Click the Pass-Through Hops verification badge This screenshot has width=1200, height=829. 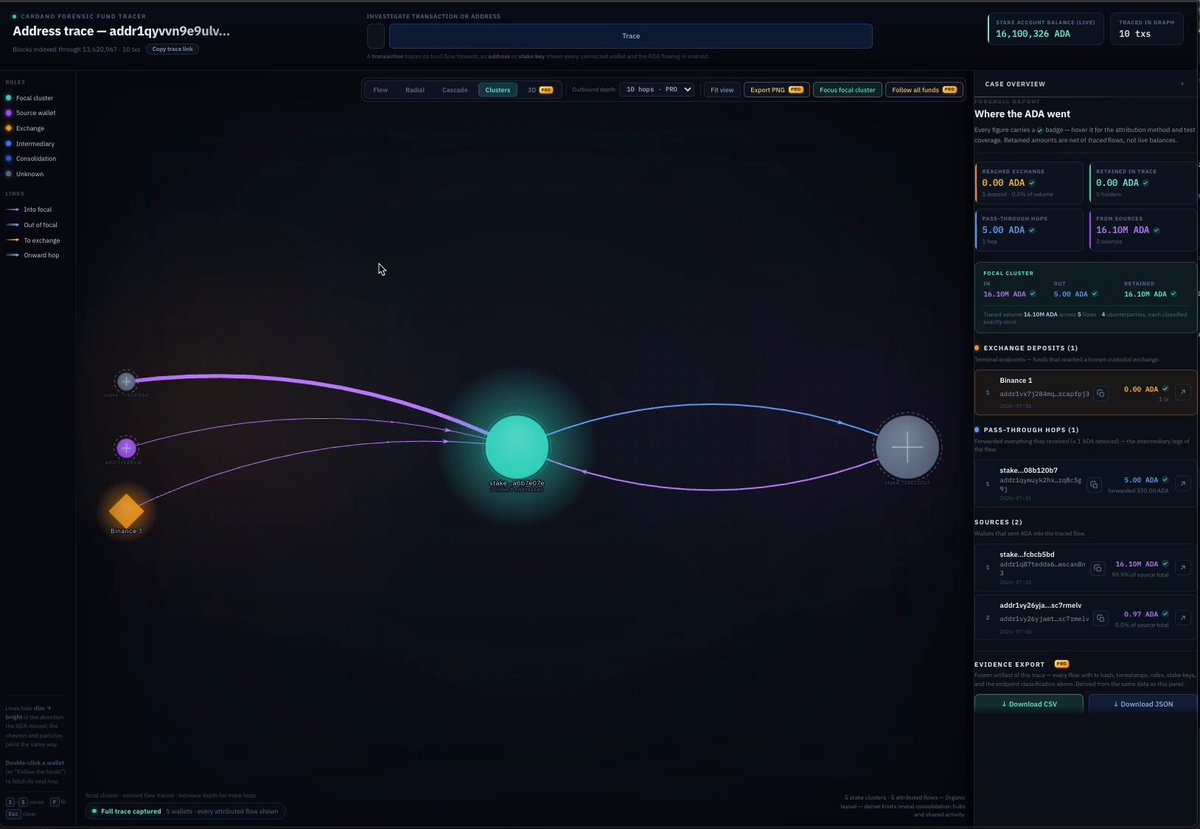1030,230
